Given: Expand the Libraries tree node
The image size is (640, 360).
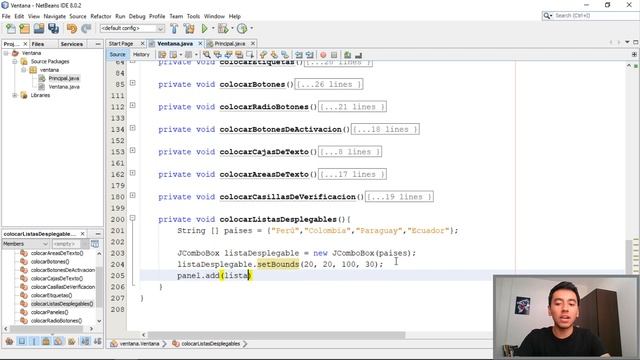Looking at the screenshot, I should click(x=15, y=95).
